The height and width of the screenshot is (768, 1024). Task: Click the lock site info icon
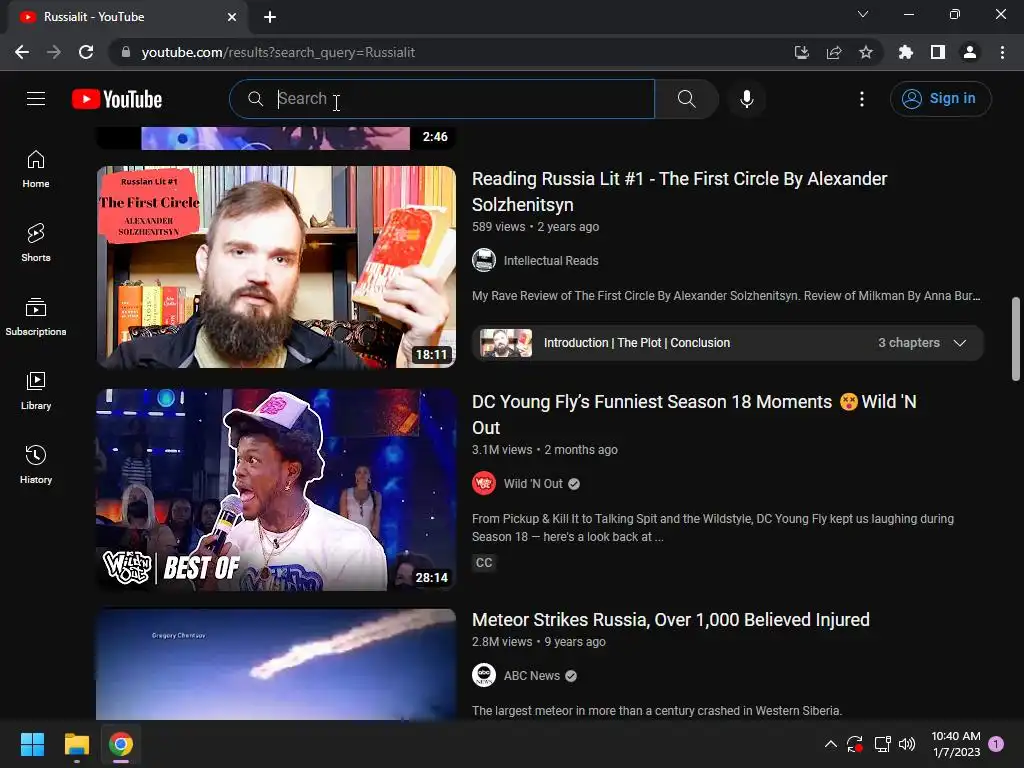(x=125, y=52)
